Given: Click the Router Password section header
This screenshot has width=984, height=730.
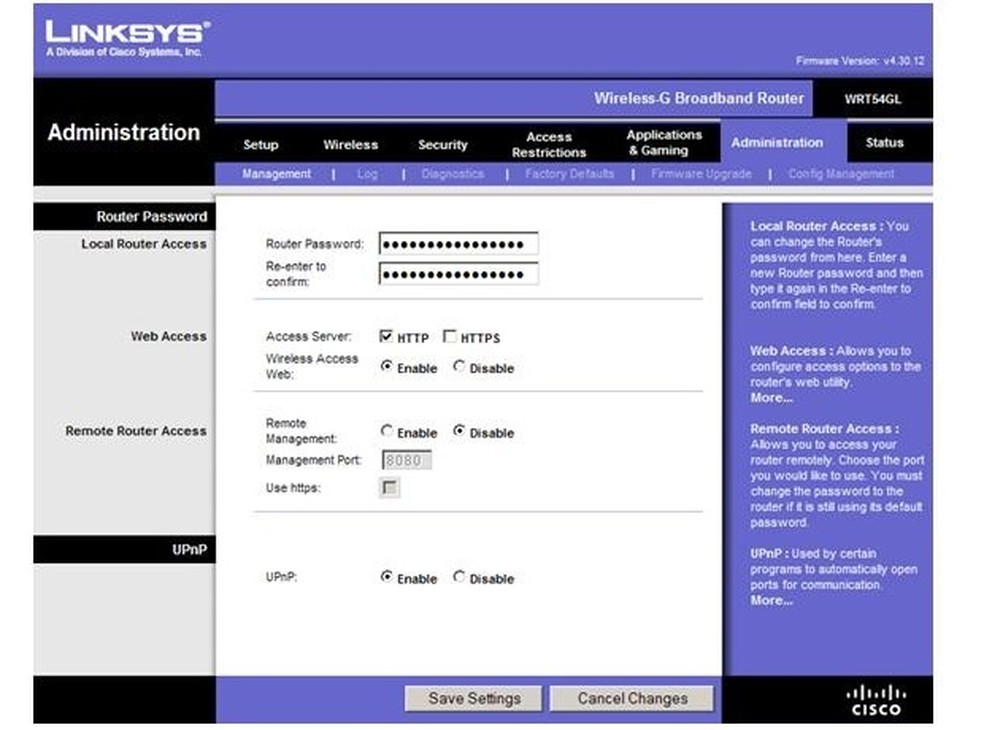Looking at the screenshot, I should point(151,217).
